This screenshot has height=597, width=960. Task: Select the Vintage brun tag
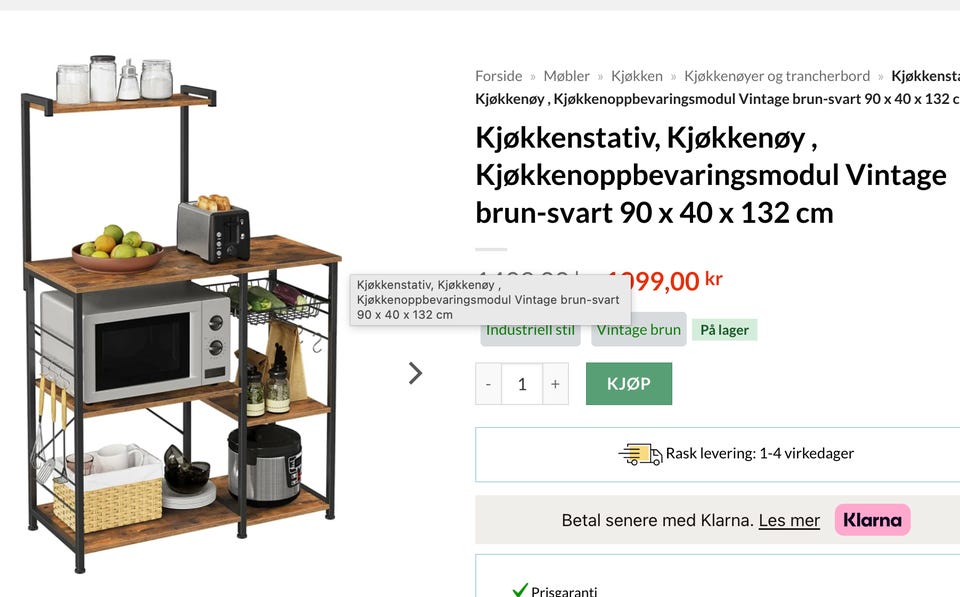[x=639, y=331]
